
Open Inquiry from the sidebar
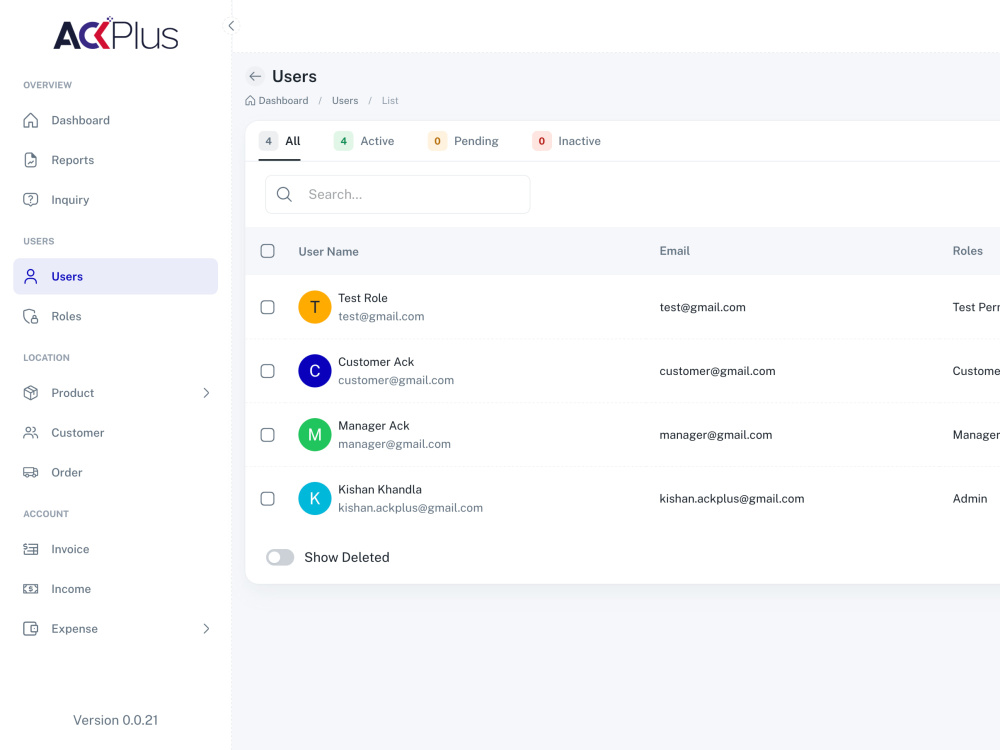click(x=115, y=200)
